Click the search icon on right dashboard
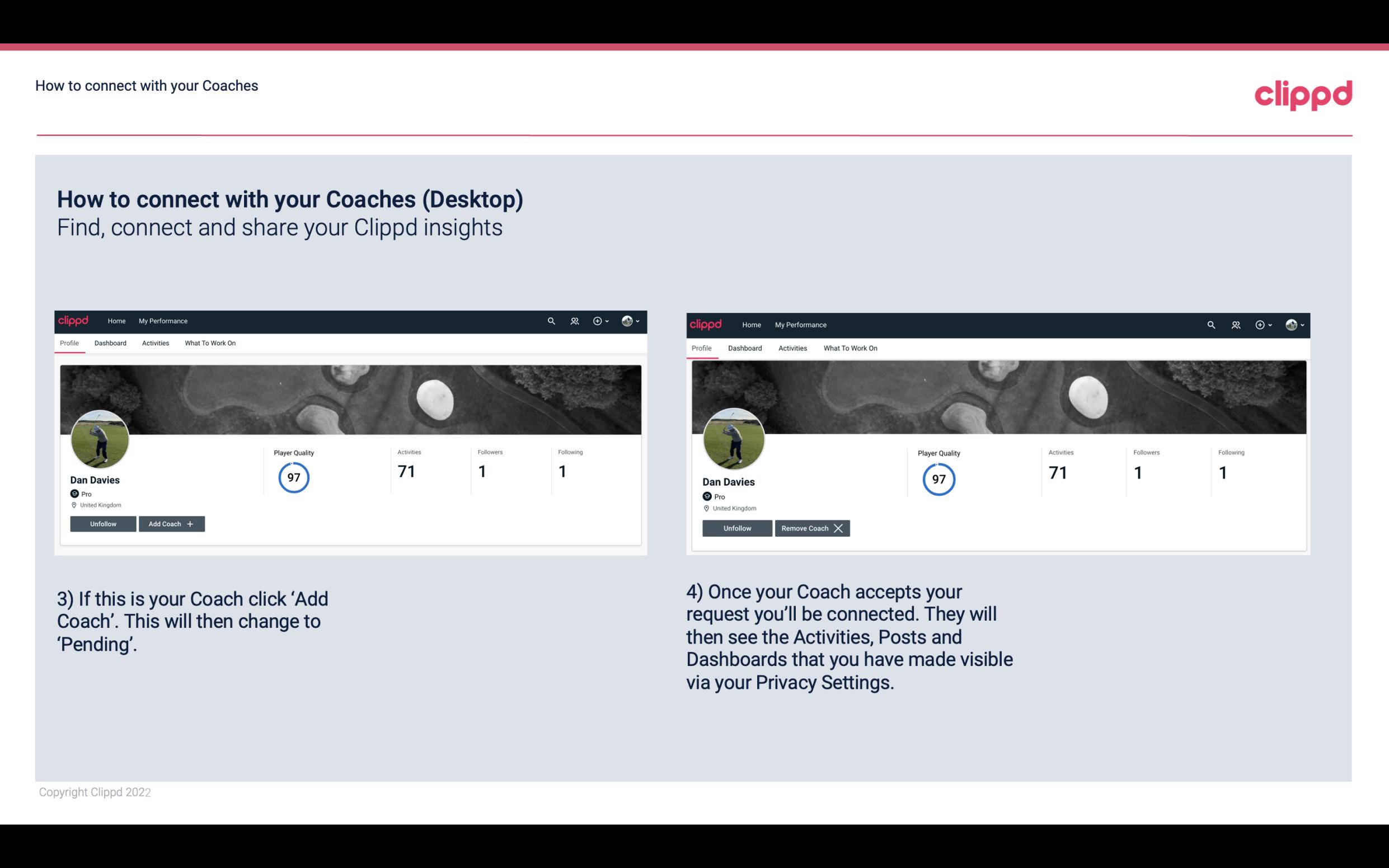Viewport: 1389px width, 868px height. point(1210,324)
